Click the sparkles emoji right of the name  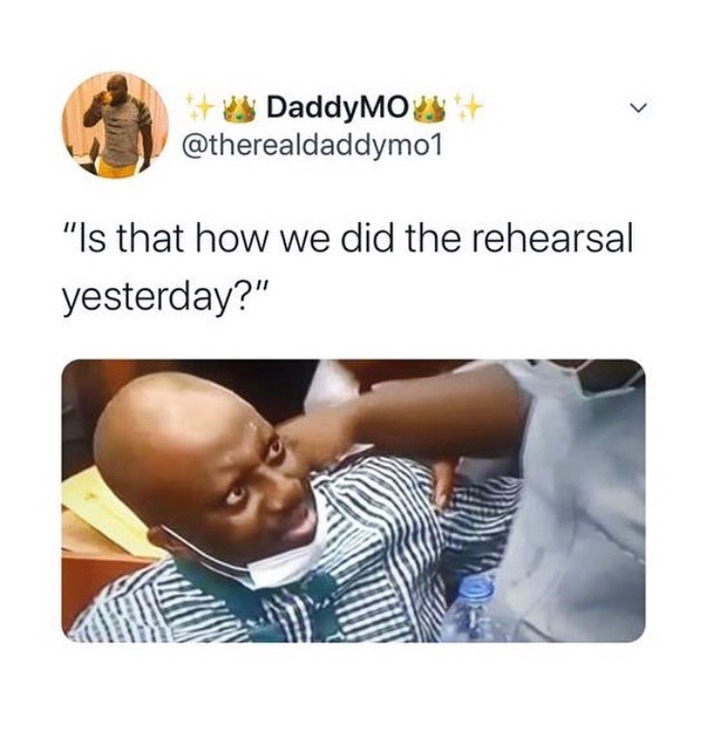pyautogui.click(x=468, y=106)
